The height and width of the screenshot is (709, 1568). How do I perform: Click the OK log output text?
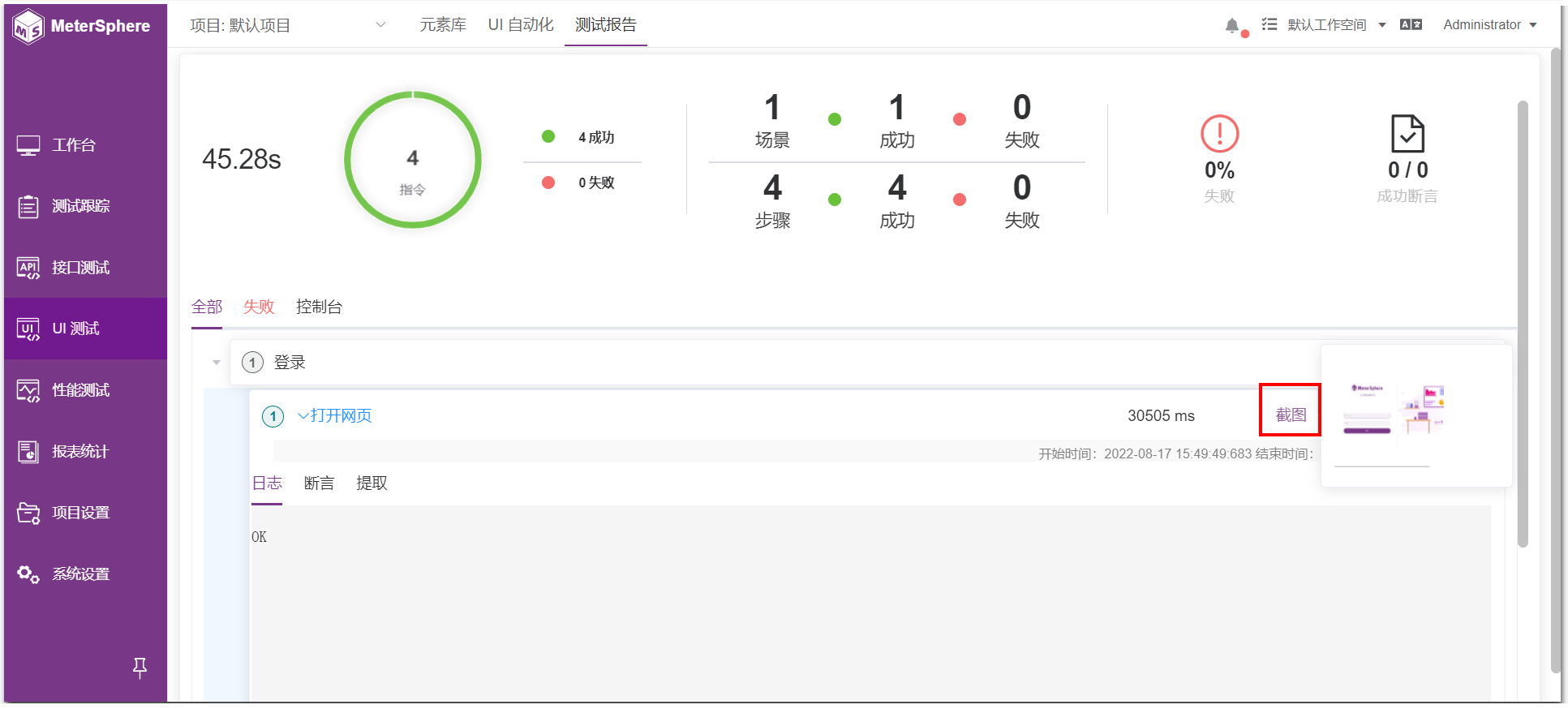[259, 537]
